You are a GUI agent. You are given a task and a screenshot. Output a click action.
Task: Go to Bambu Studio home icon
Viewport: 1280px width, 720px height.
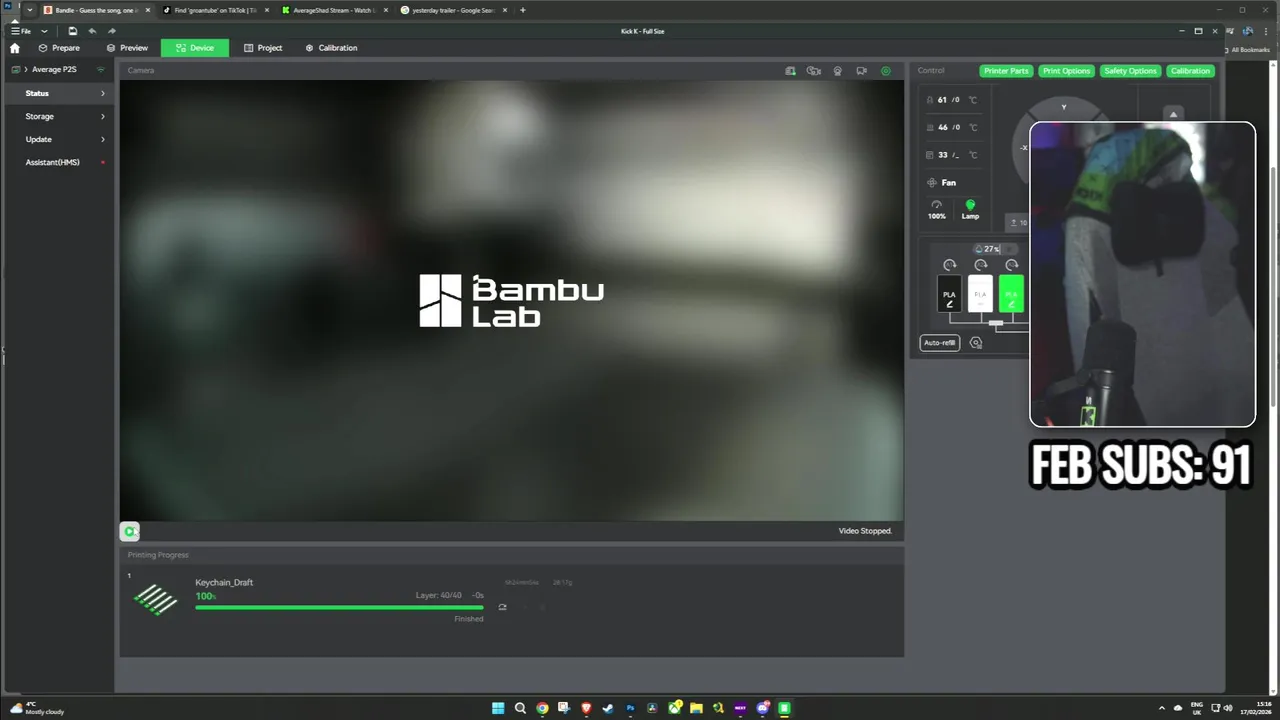pyautogui.click(x=14, y=48)
